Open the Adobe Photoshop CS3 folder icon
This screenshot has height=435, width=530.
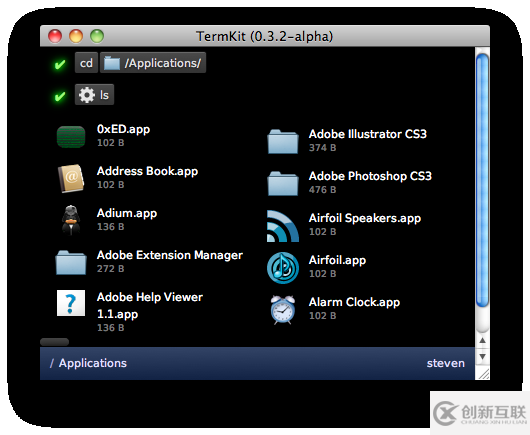click(x=283, y=184)
